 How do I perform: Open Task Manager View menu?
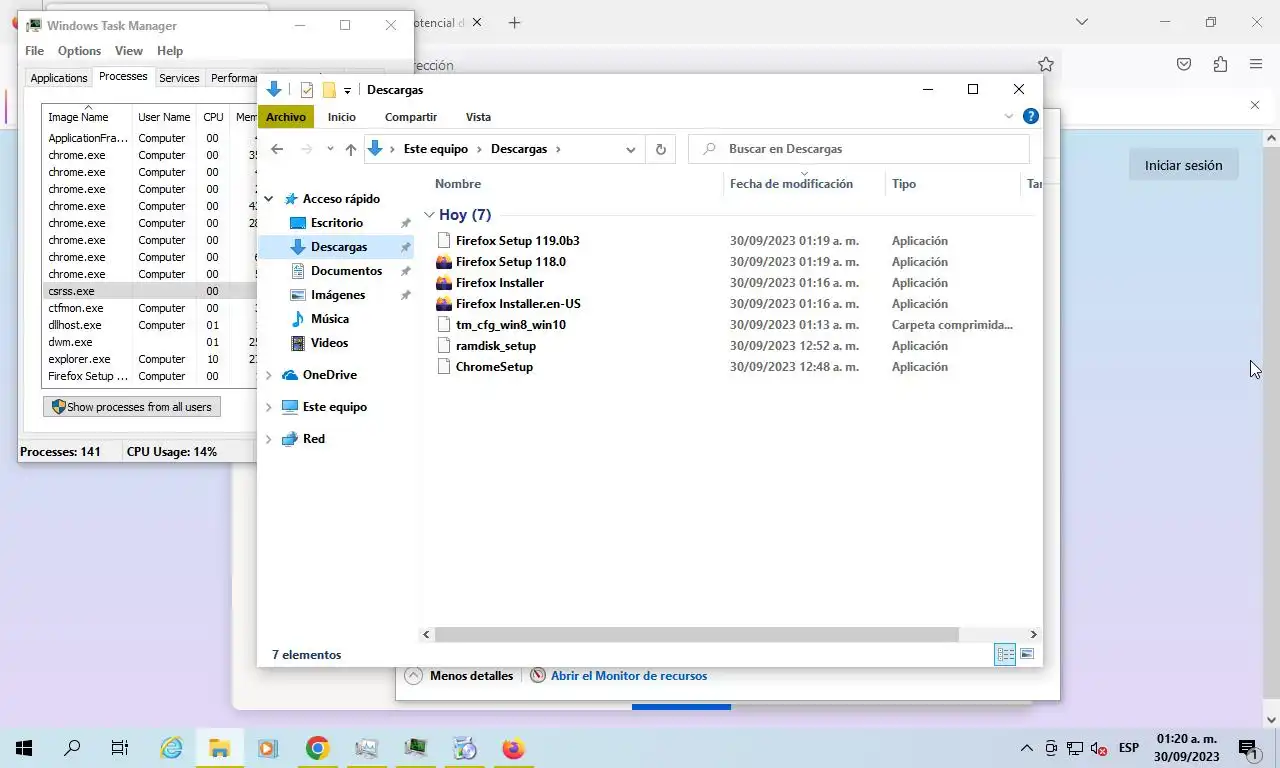pos(129,51)
